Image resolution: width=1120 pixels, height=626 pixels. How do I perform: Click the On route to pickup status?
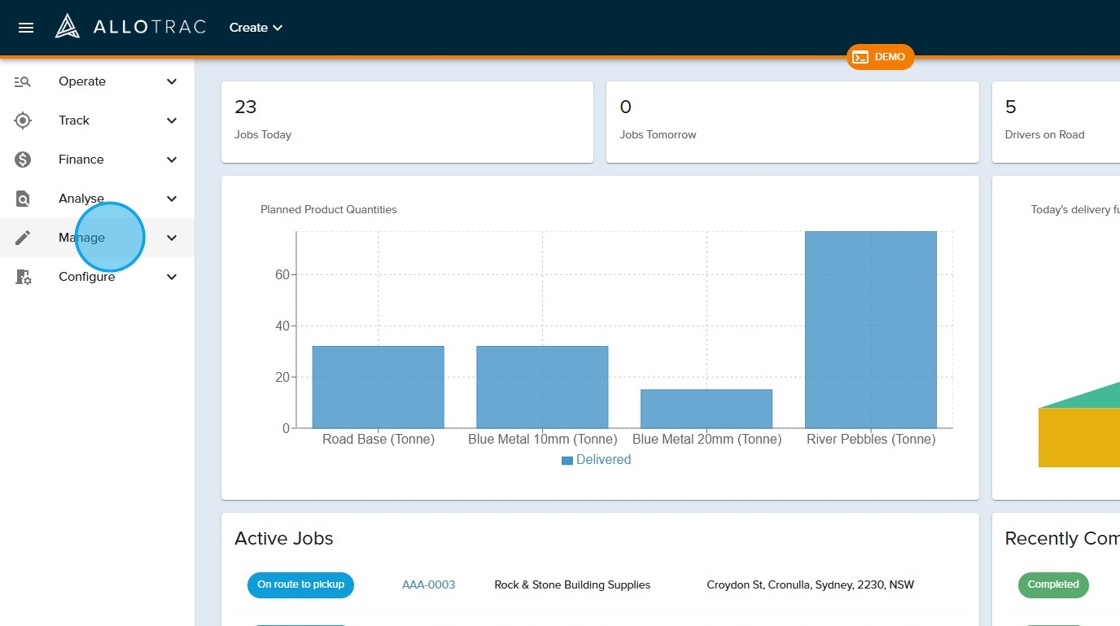[x=300, y=585]
